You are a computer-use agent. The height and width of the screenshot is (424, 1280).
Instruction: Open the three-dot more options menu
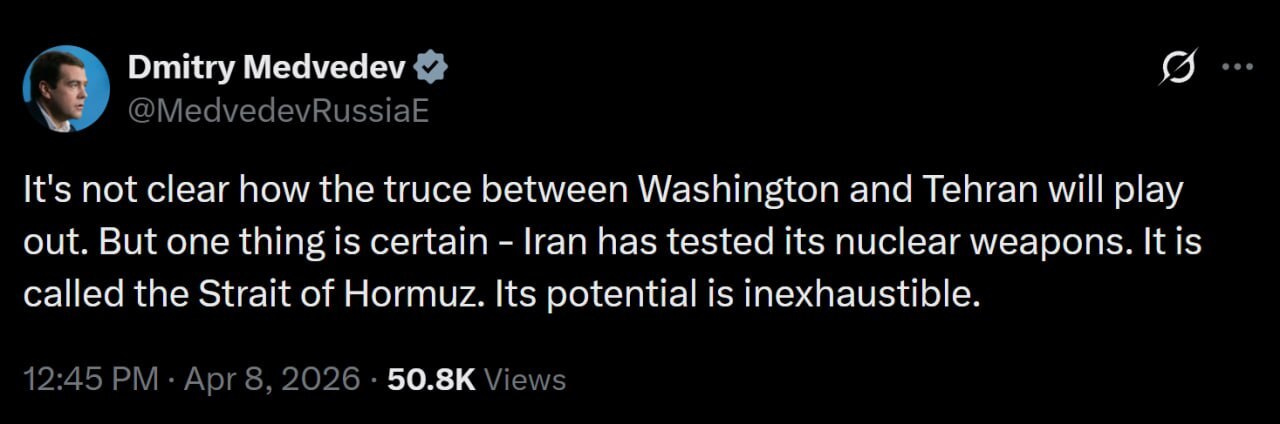(1238, 67)
